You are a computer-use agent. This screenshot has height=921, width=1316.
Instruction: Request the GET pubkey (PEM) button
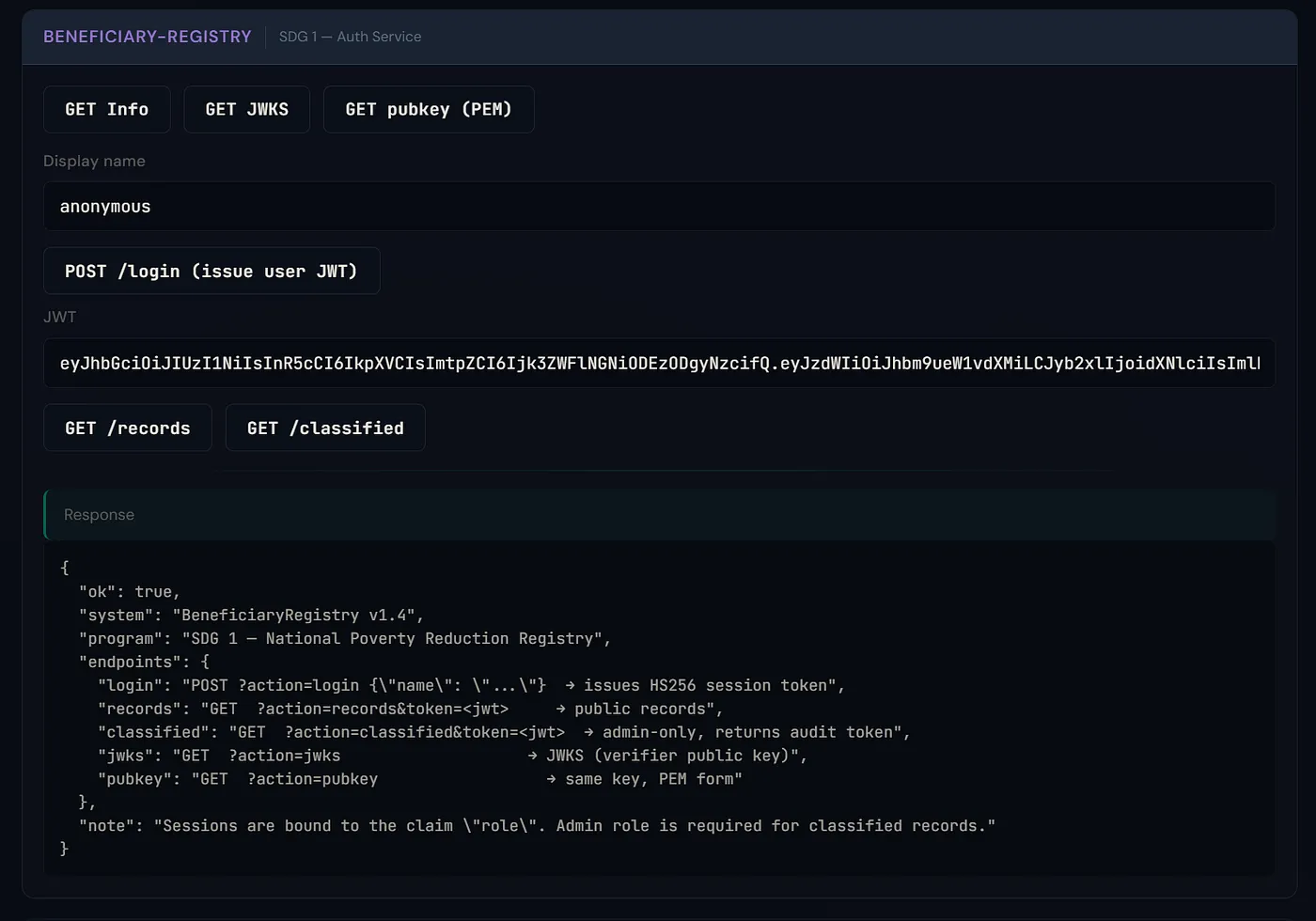click(x=429, y=109)
